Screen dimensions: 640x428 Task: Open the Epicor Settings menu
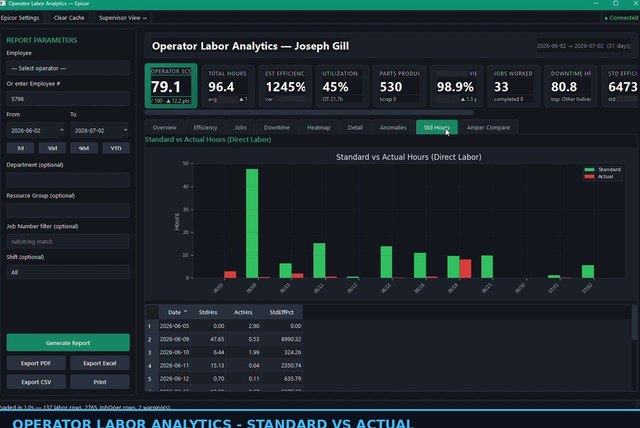(x=20, y=18)
